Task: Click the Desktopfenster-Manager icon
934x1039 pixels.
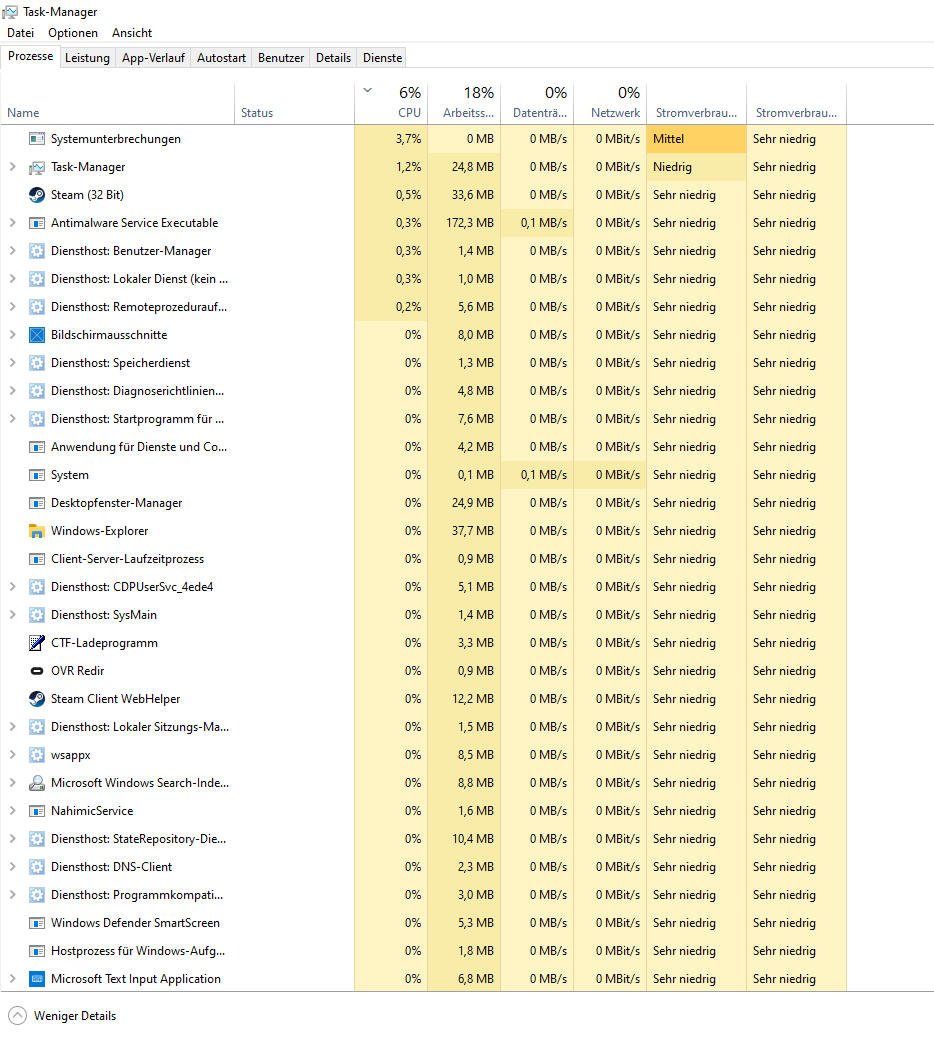Action: pyautogui.click(x=37, y=502)
